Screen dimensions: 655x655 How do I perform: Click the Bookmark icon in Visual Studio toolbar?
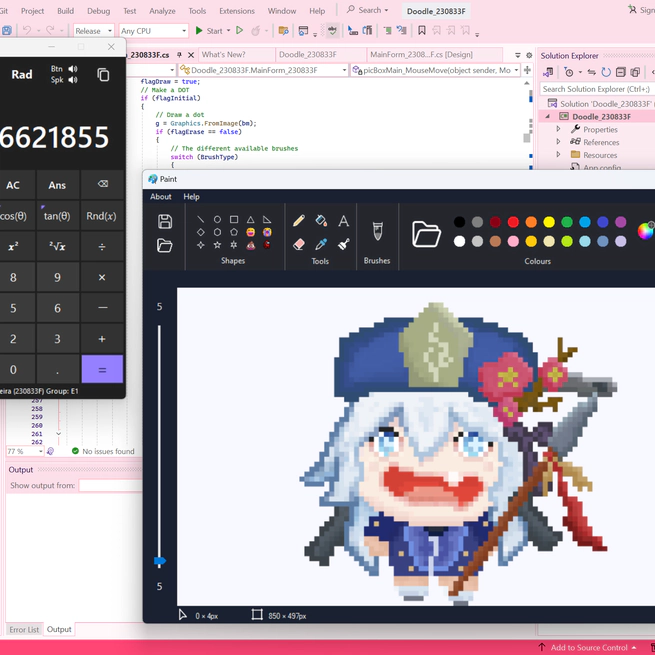(x=422, y=30)
